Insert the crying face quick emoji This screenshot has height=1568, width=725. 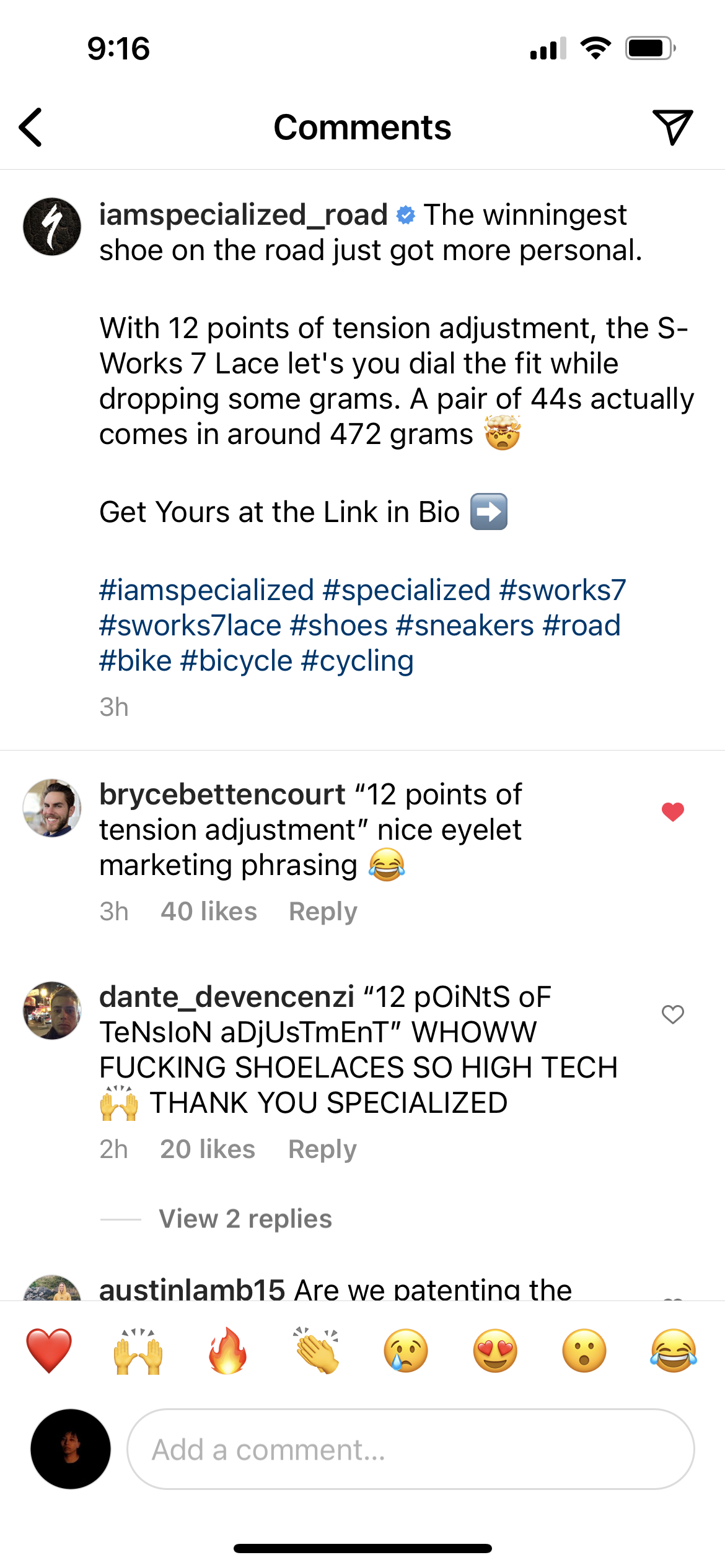point(406,1351)
